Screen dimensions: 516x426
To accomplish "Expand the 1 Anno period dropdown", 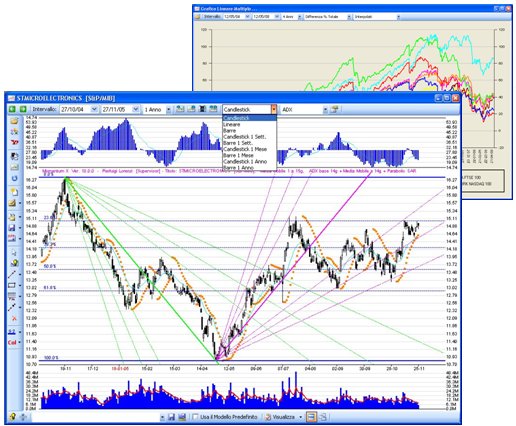I will (x=168, y=110).
